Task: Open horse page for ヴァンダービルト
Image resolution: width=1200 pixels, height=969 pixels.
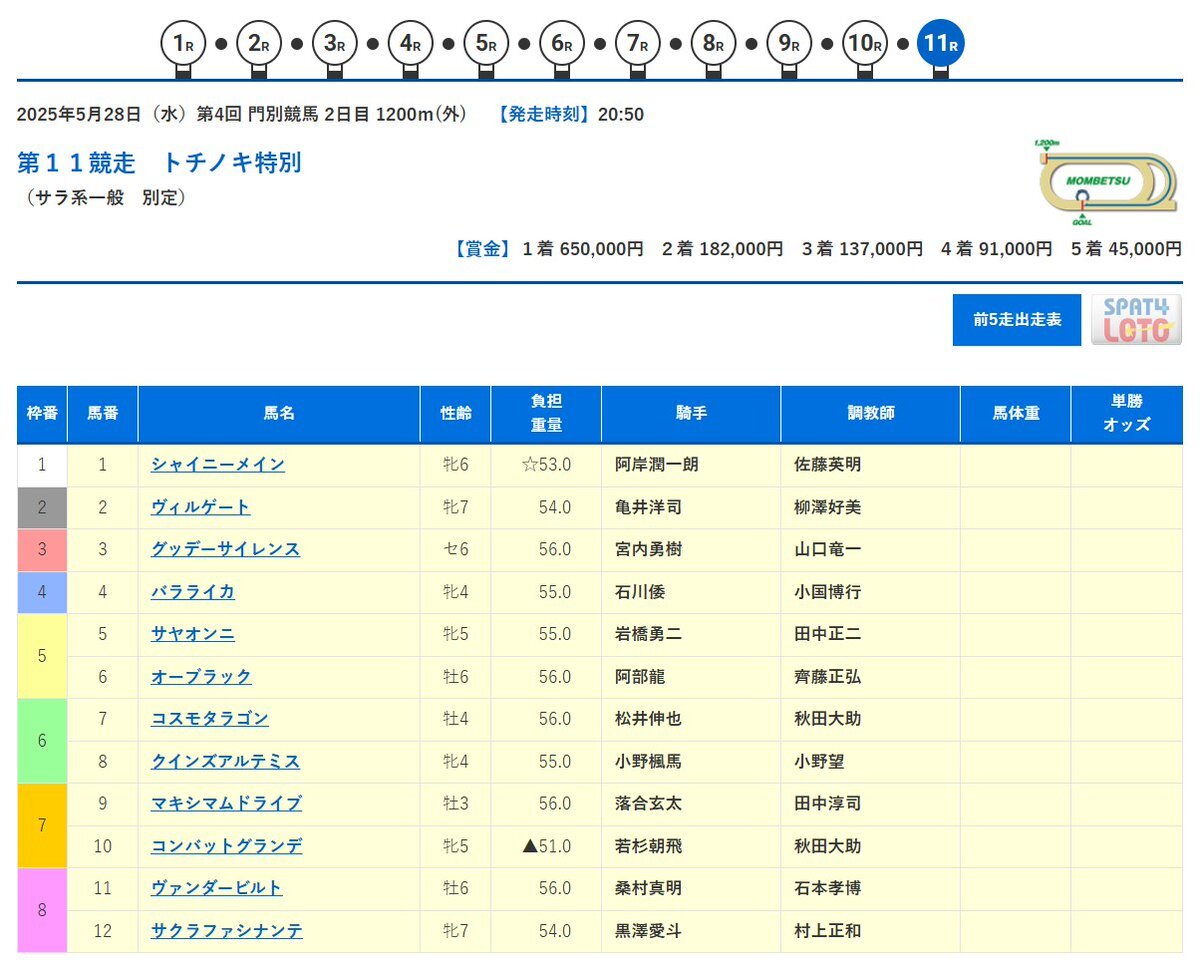Action: pyautogui.click(x=217, y=888)
